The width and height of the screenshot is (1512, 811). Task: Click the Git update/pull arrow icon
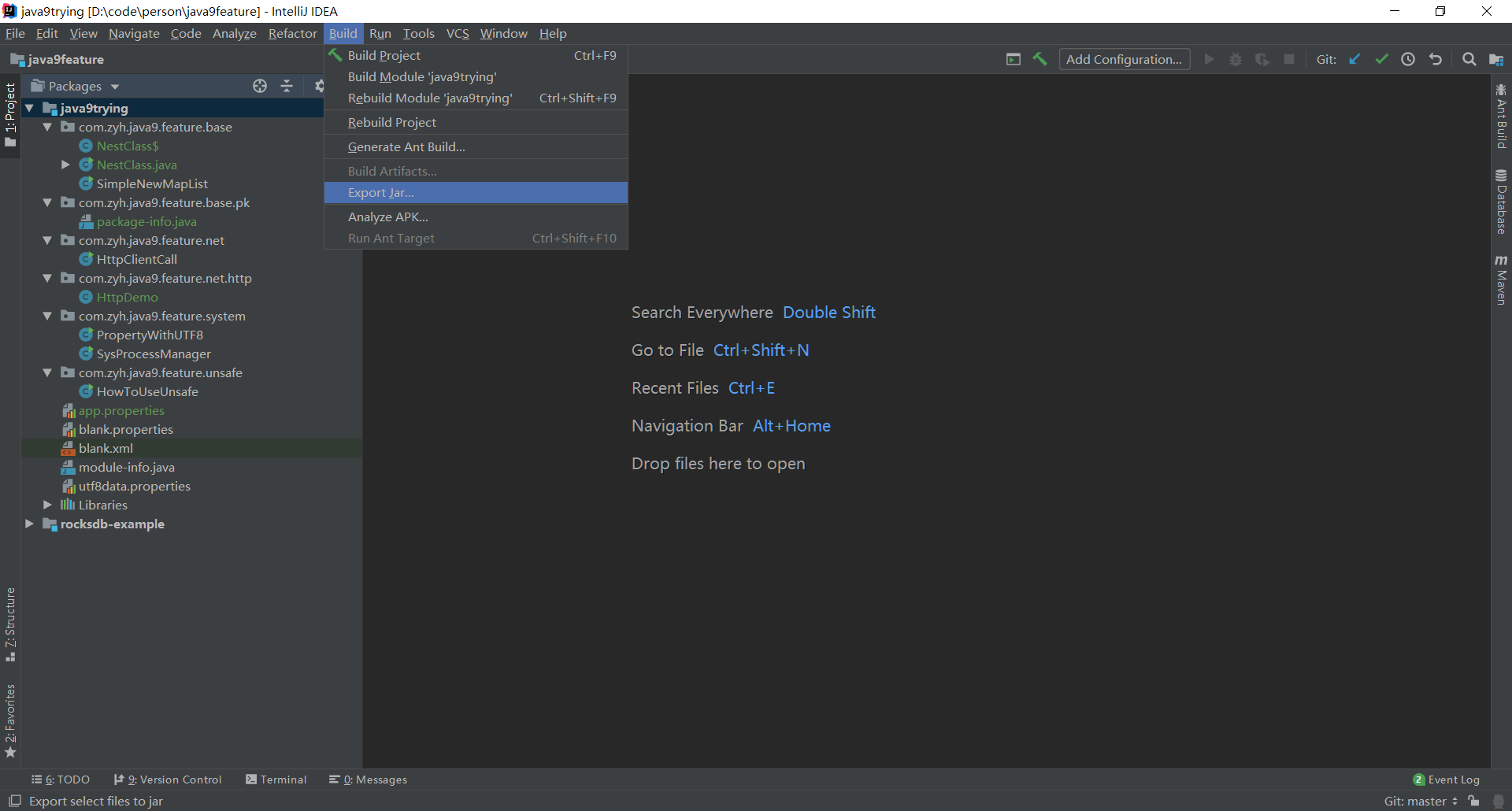[x=1355, y=59]
